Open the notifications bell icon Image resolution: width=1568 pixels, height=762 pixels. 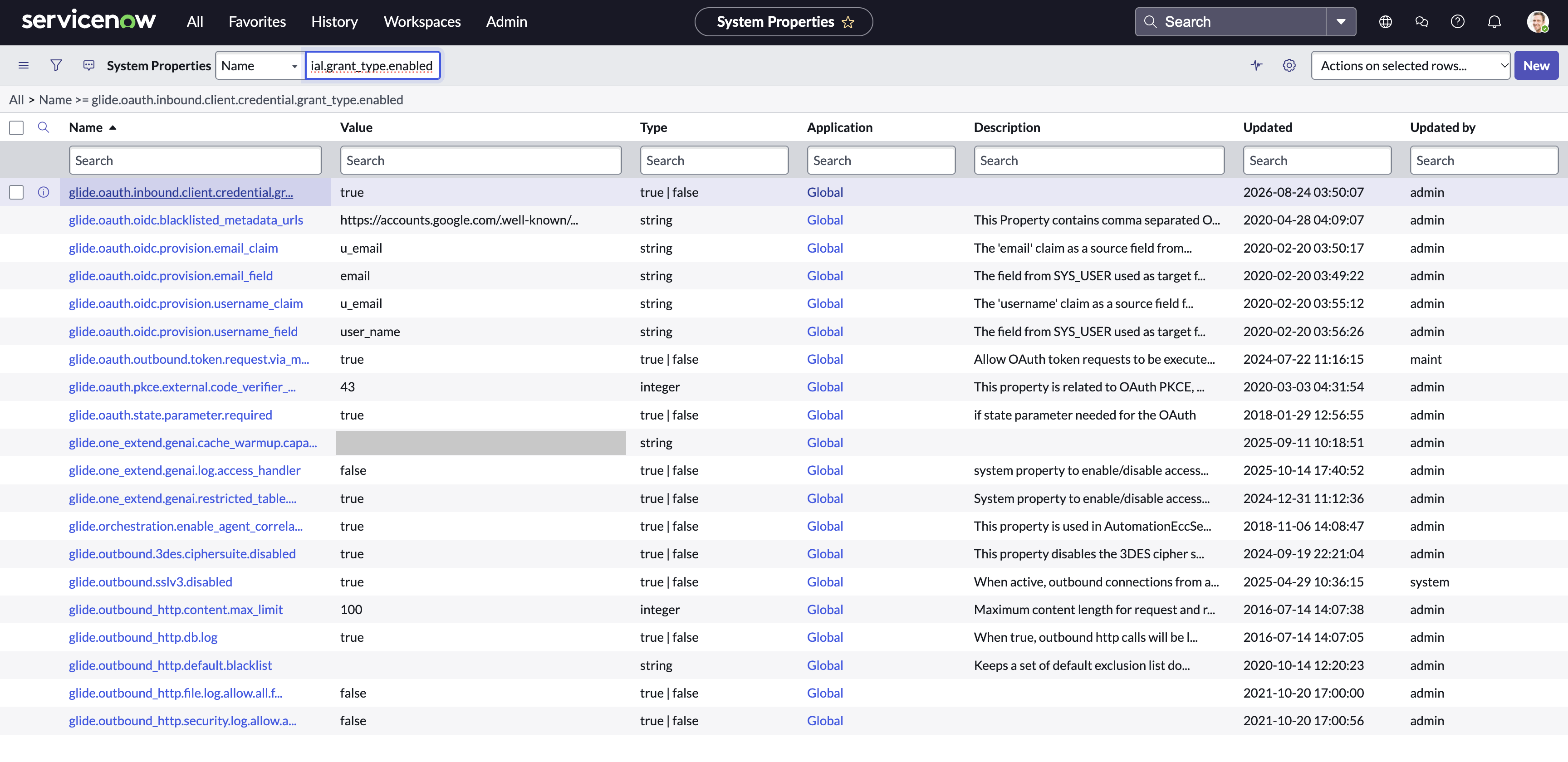pyautogui.click(x=1494, y=22)
